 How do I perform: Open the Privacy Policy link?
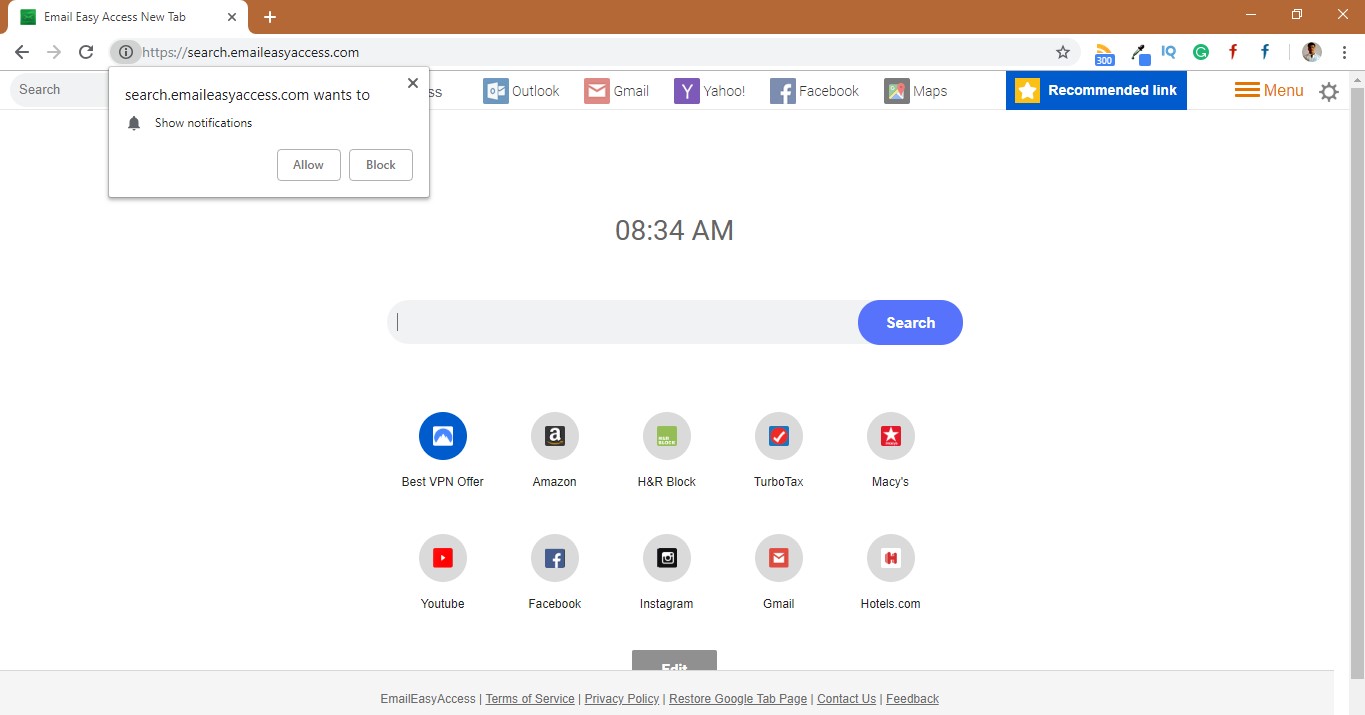click(621, 698)
